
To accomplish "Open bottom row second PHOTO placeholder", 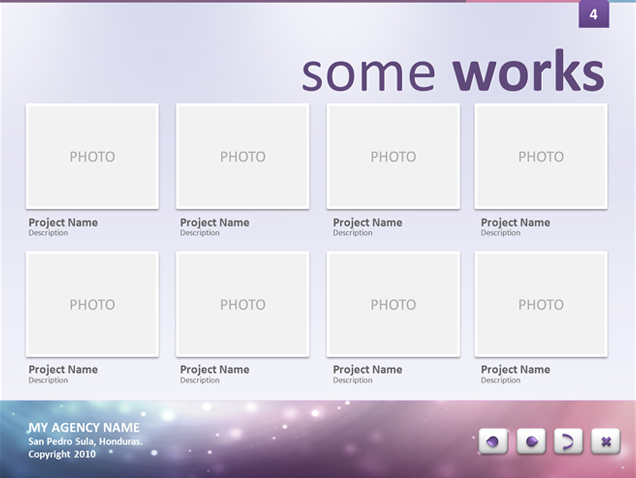I will pos(243,304).
